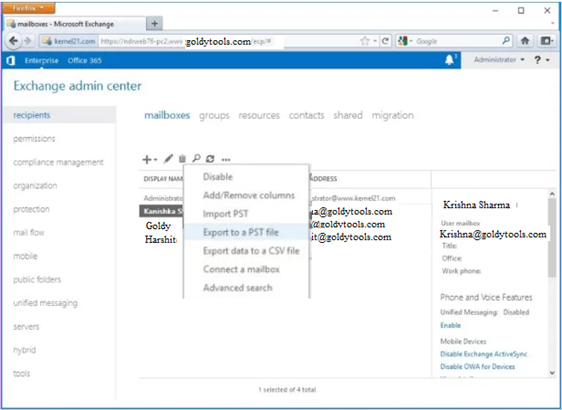Click the browser forward arrow

pos(28,41)
